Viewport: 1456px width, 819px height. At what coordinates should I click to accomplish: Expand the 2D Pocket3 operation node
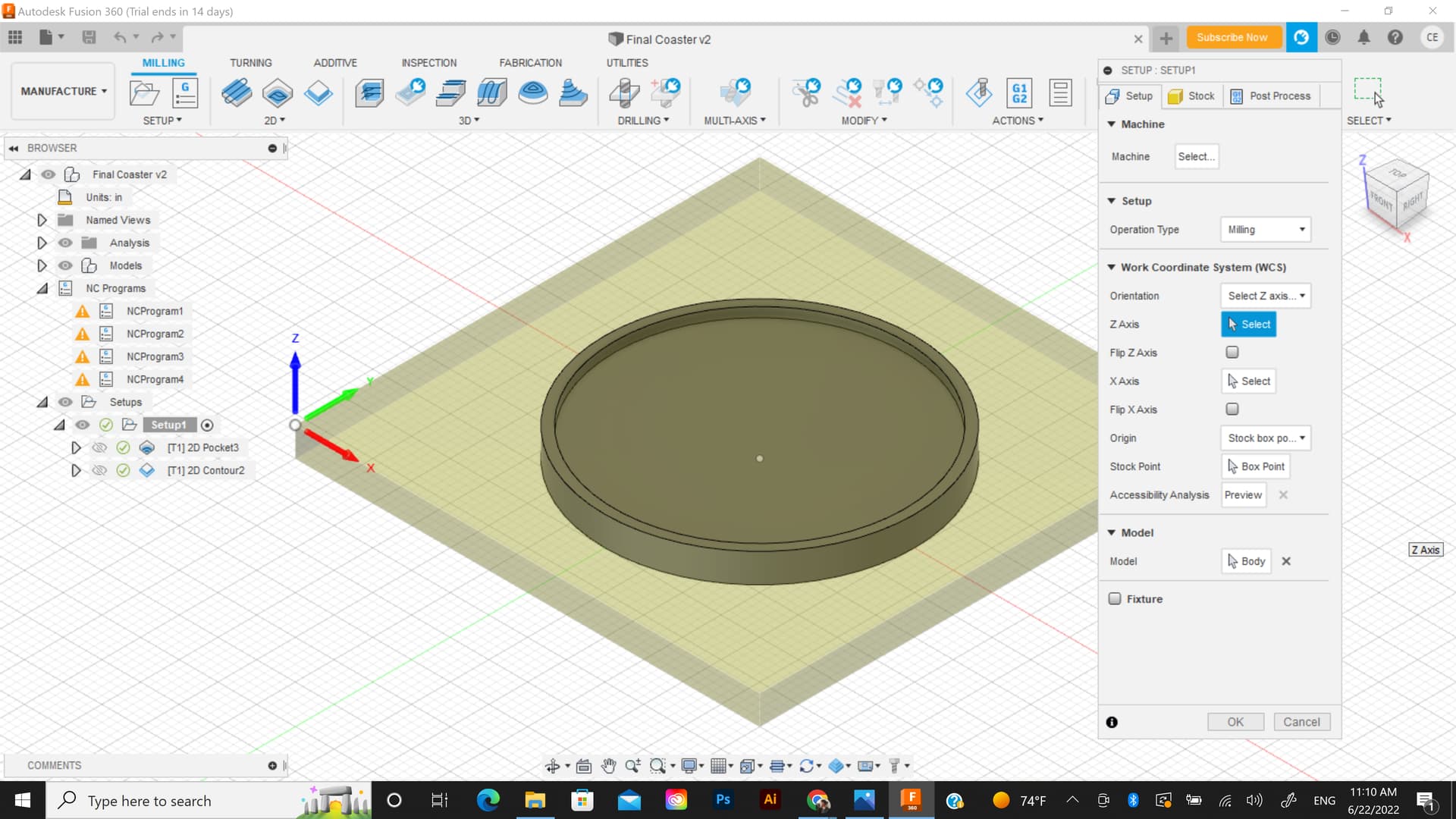[75, 447]
